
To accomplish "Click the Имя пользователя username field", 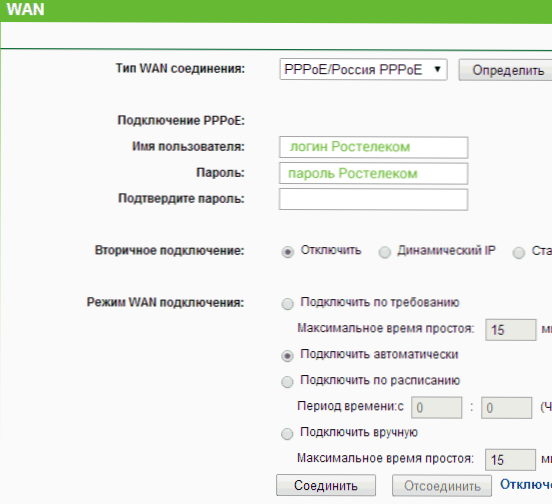I will [x=374, y=147].
